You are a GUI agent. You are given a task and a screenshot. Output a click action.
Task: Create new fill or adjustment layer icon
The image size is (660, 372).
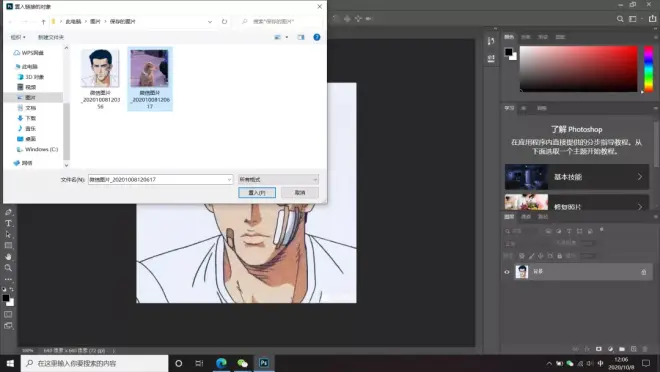point(610,349)
